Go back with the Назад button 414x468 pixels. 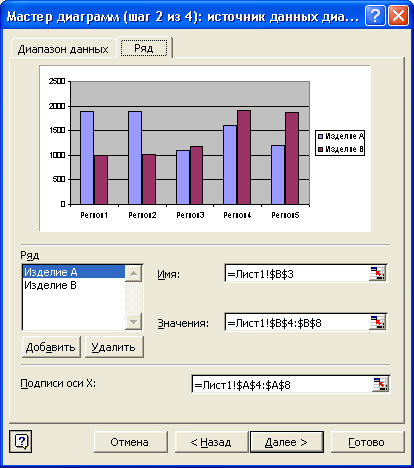[211, 442]
